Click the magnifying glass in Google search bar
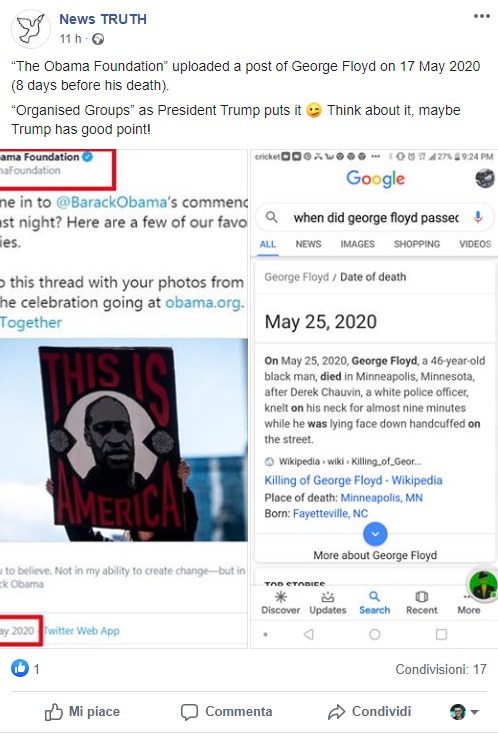 click(272, 217)
